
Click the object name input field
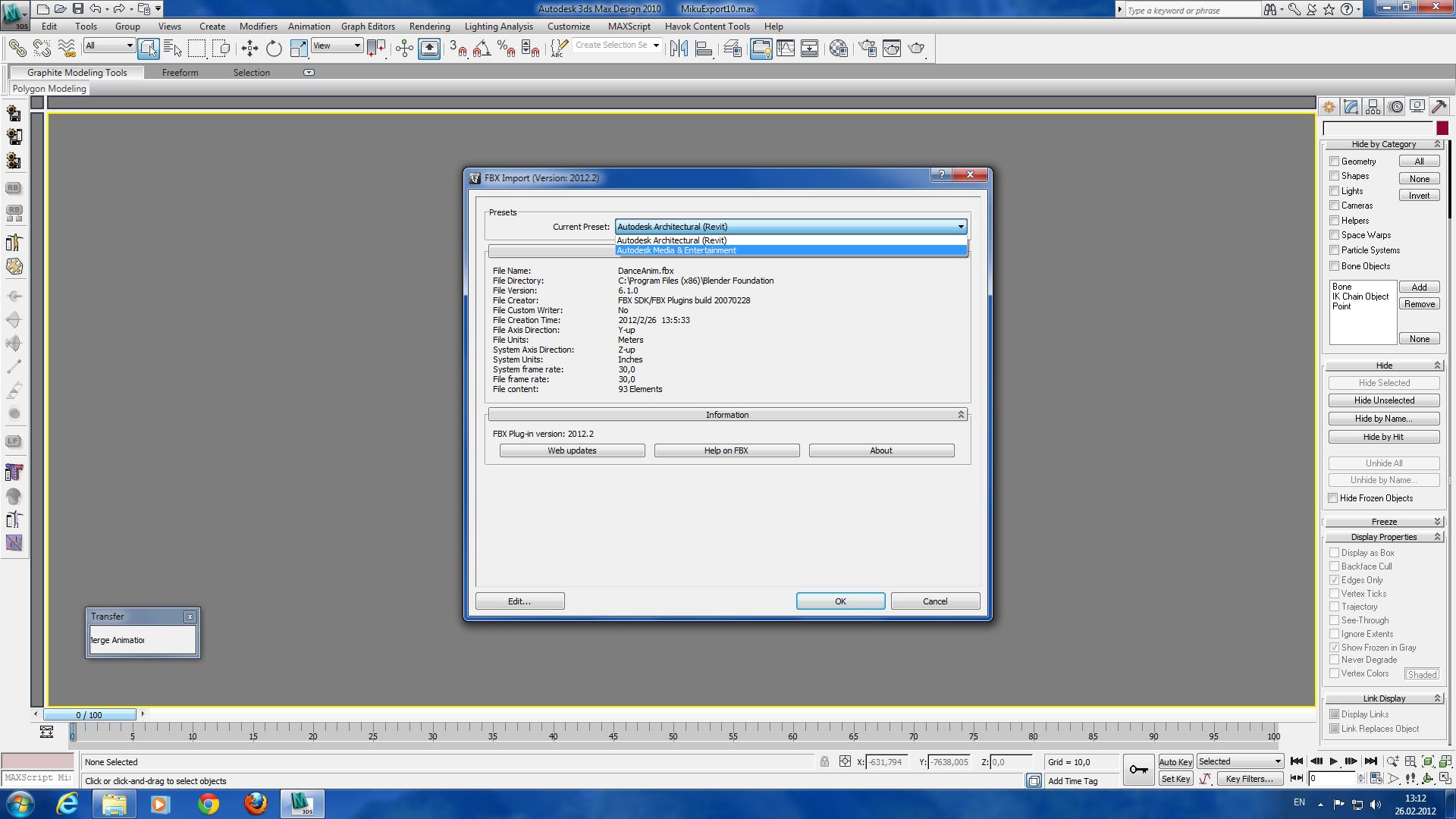coord(1378,128)
